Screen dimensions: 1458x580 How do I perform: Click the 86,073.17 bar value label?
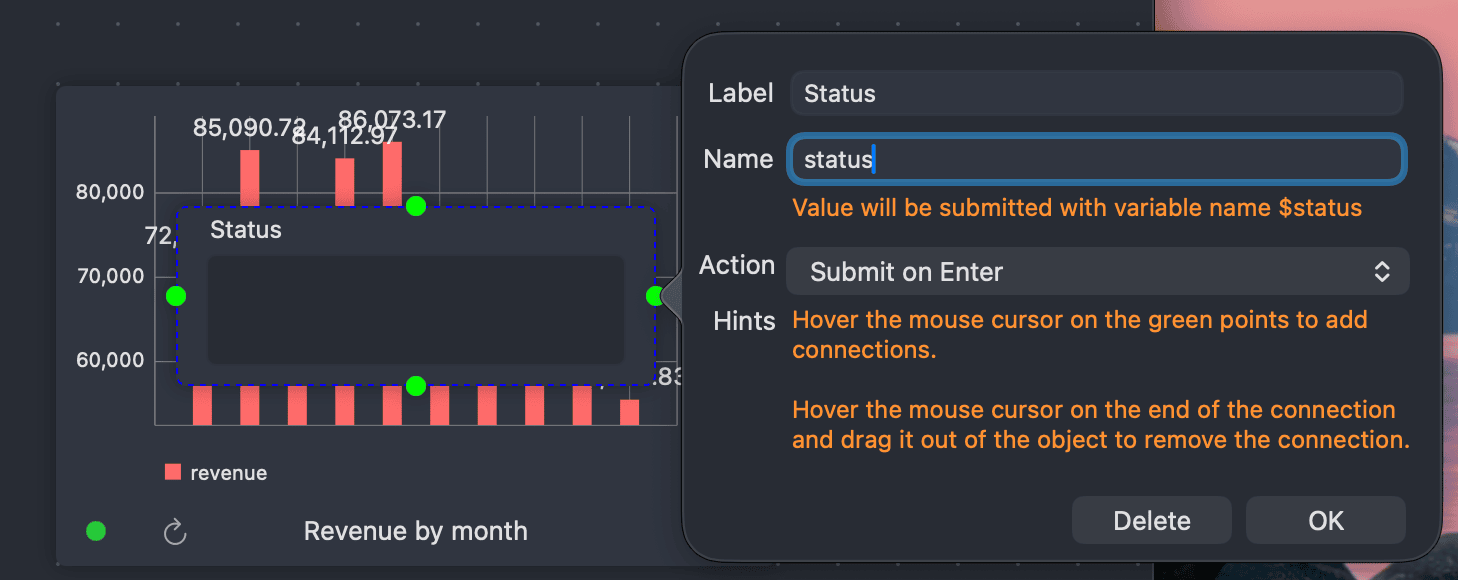(392, 120)
